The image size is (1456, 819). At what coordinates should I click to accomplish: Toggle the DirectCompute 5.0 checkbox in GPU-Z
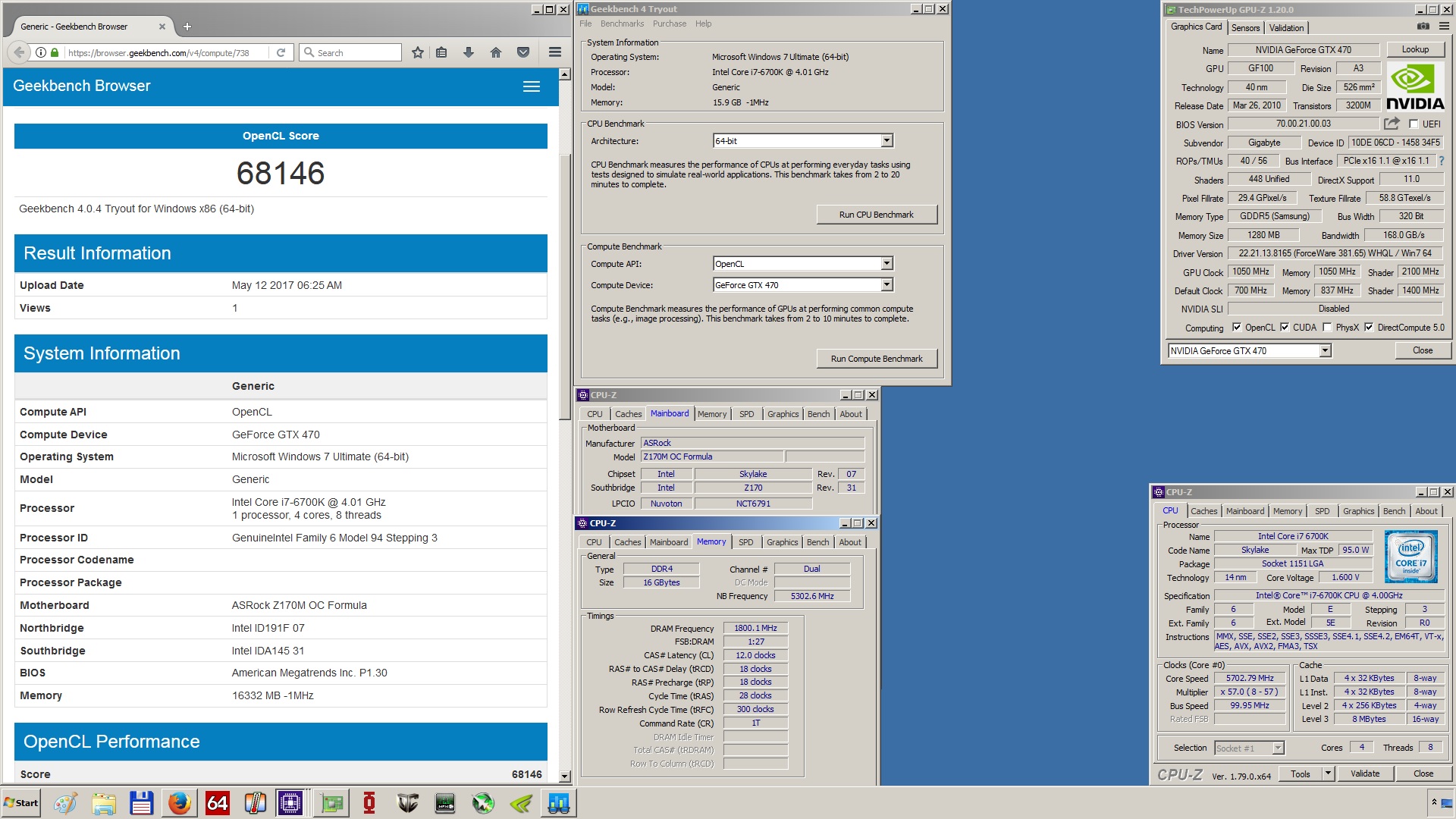click(x=1369, y=328)
